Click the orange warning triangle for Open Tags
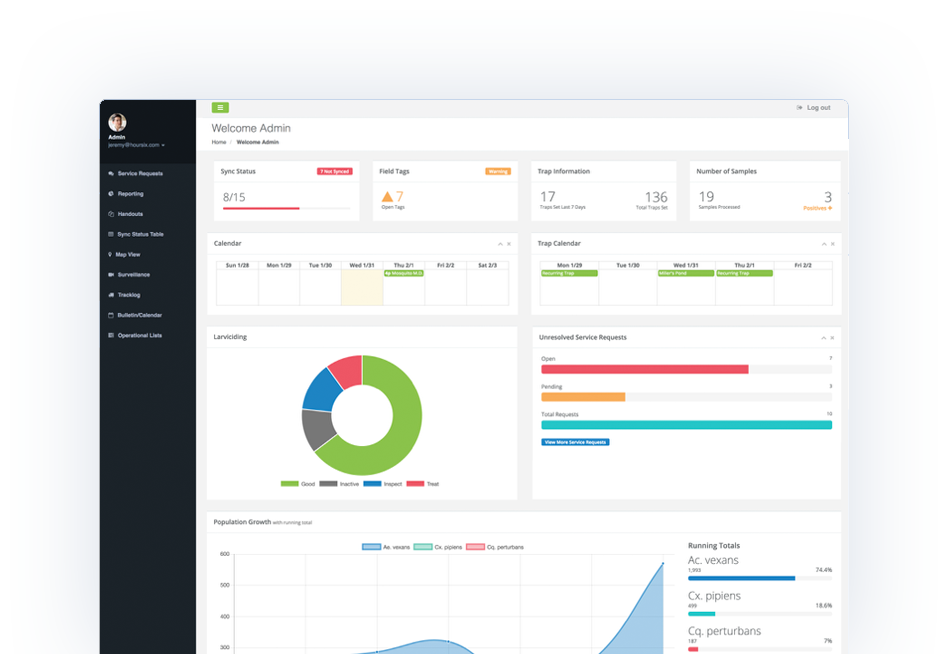Viewport: 949px width, 654px height. click(x=387, y=197)
